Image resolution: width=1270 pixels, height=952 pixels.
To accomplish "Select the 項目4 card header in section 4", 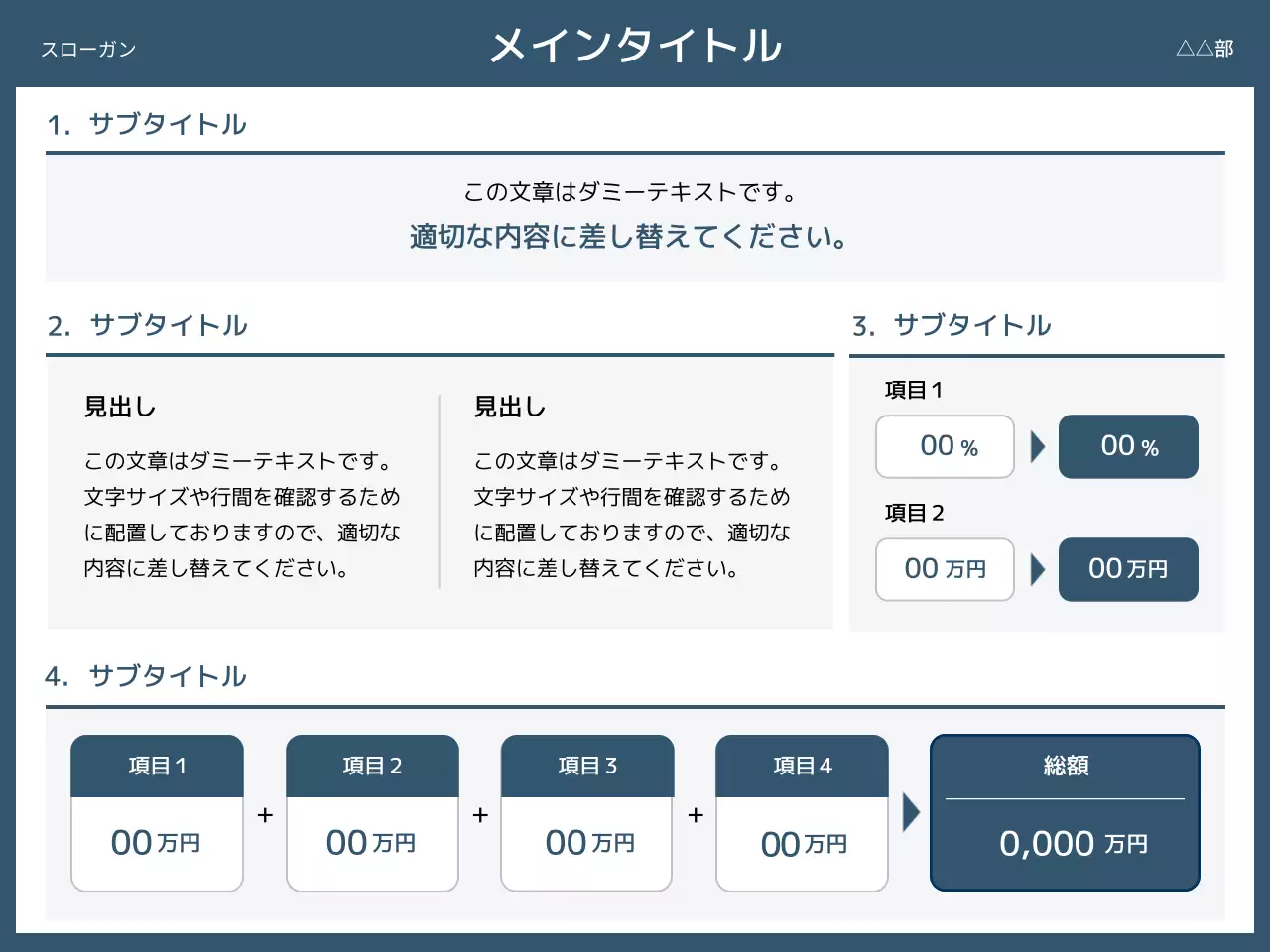I will (x=802, y=766).
